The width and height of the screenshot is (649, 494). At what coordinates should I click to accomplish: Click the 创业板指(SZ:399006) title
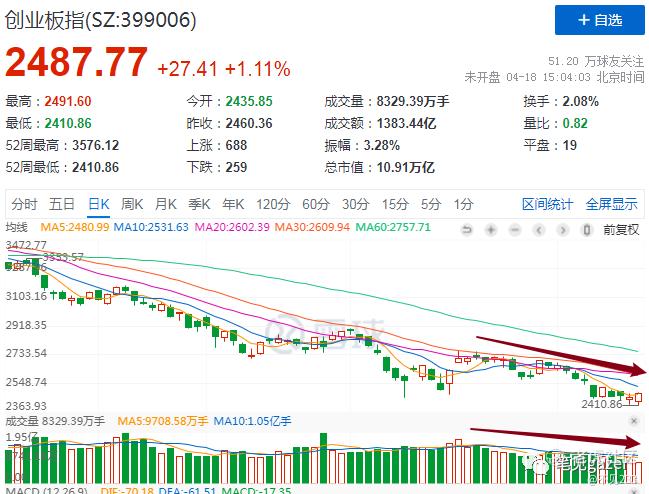pos(101,20)
